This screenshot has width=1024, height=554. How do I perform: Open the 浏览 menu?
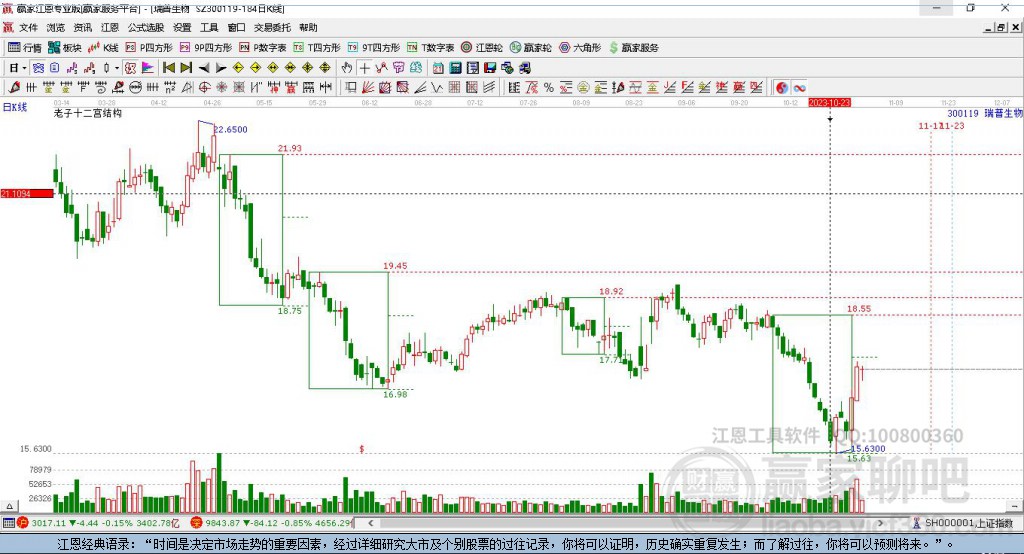(56, 27)
